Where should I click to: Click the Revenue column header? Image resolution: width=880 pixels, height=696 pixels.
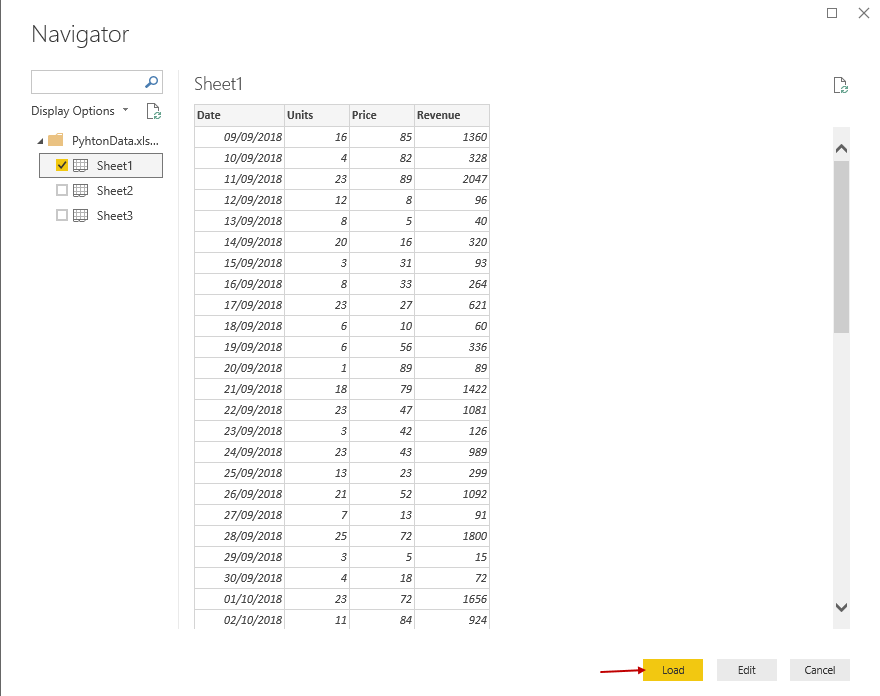pyautogui.click(x=452, y=115)
